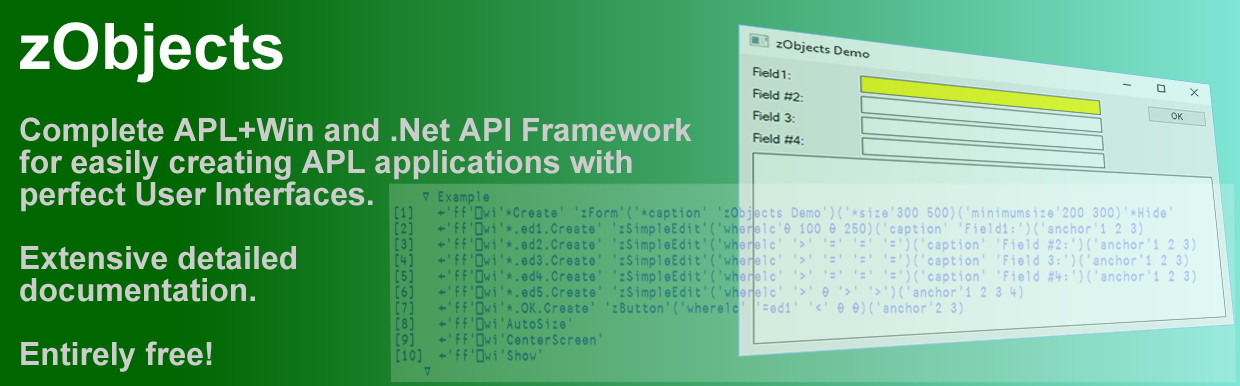The image size is (1240, 386).
Task: Click the Field1: label
Action: 772,74
